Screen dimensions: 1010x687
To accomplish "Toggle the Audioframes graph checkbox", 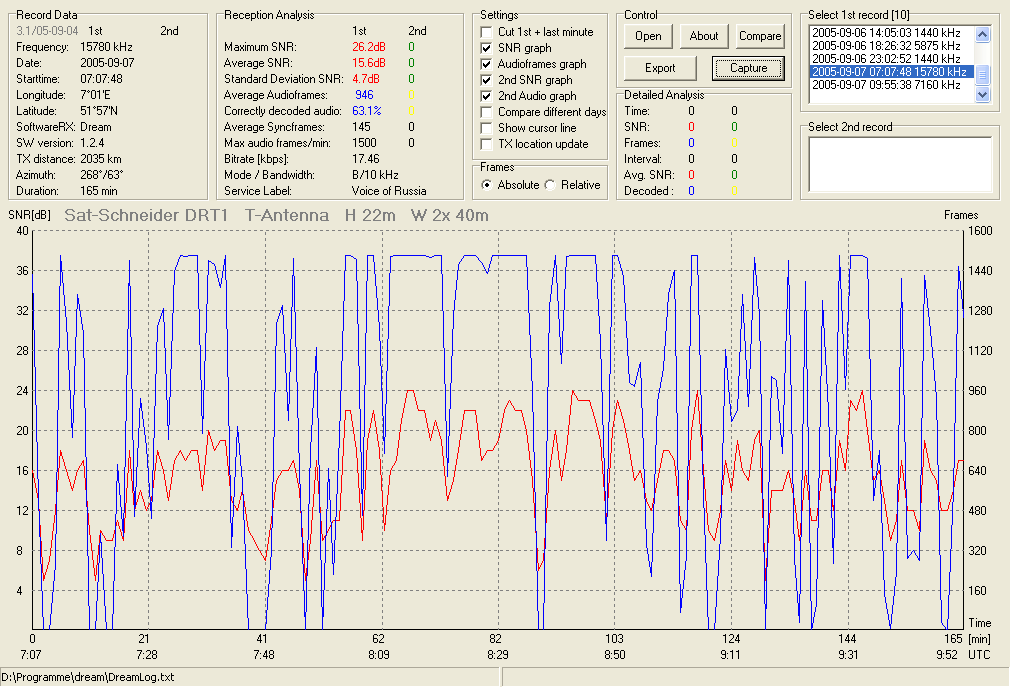I will point(487,64).
